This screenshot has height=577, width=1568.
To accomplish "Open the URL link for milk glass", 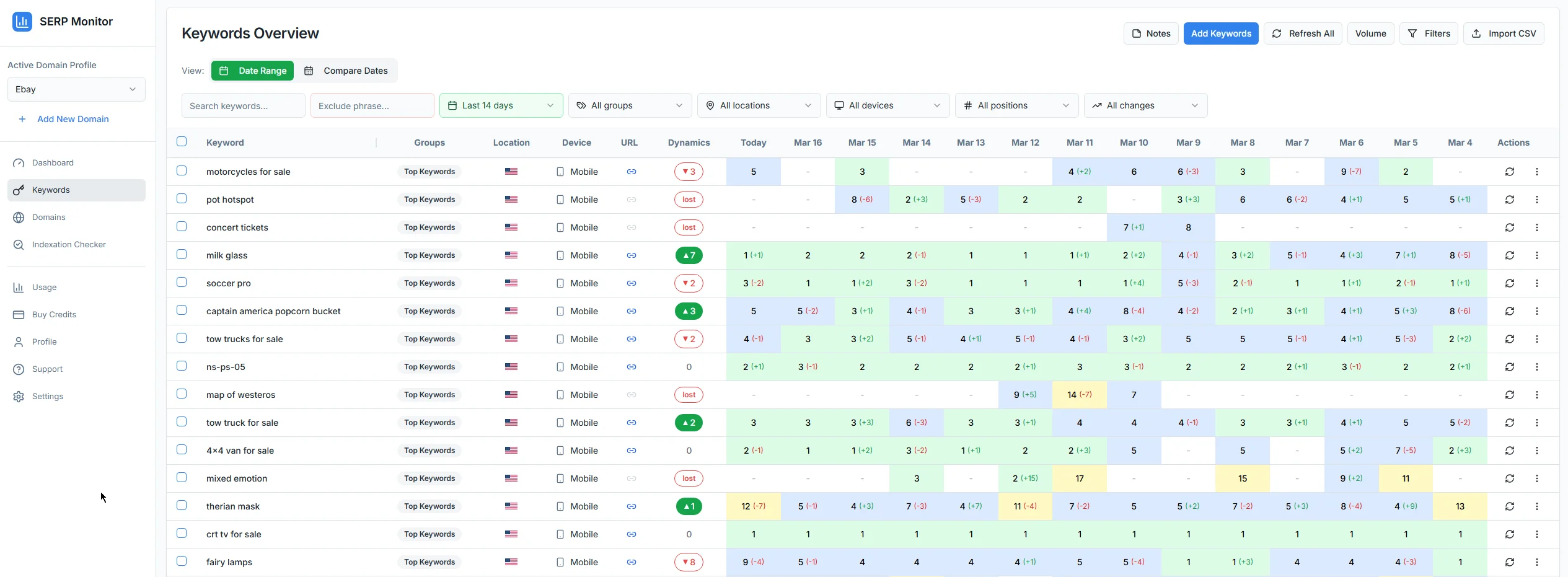I will tap(631, 255).
